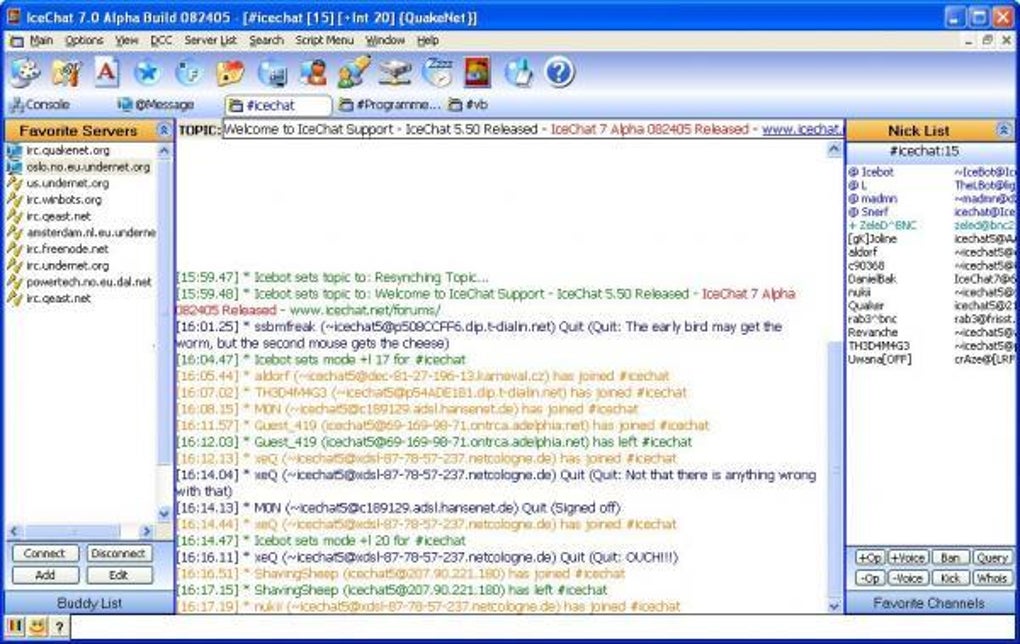Select oslo.no.eu.undernet.org server entry

pyautogui.click(x=88, y=167)
